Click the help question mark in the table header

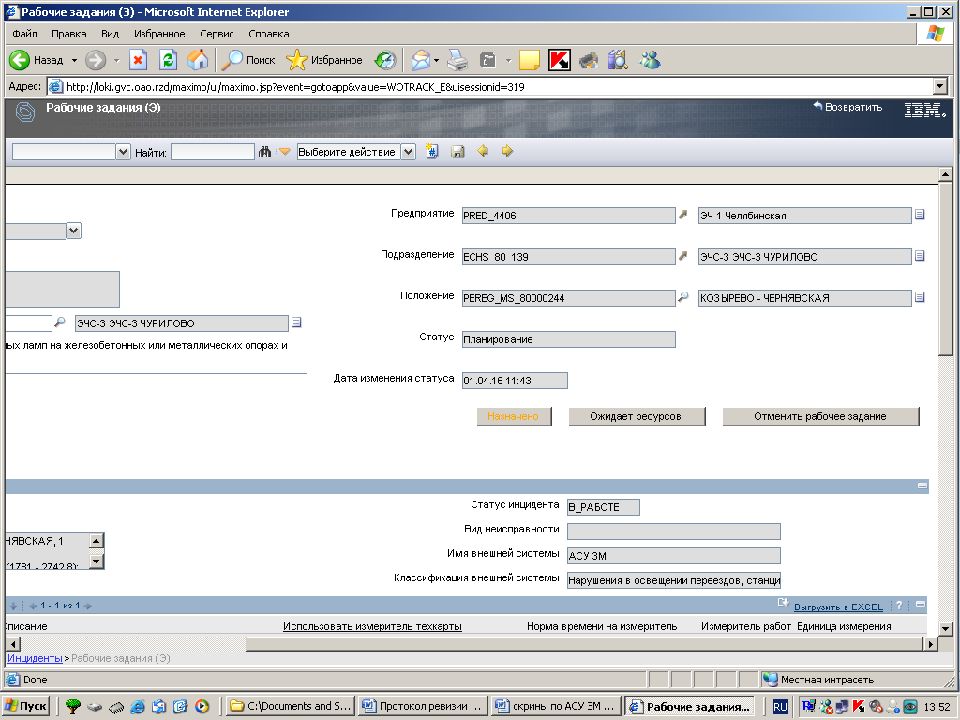pyautogui.click(x=899, y=606)
